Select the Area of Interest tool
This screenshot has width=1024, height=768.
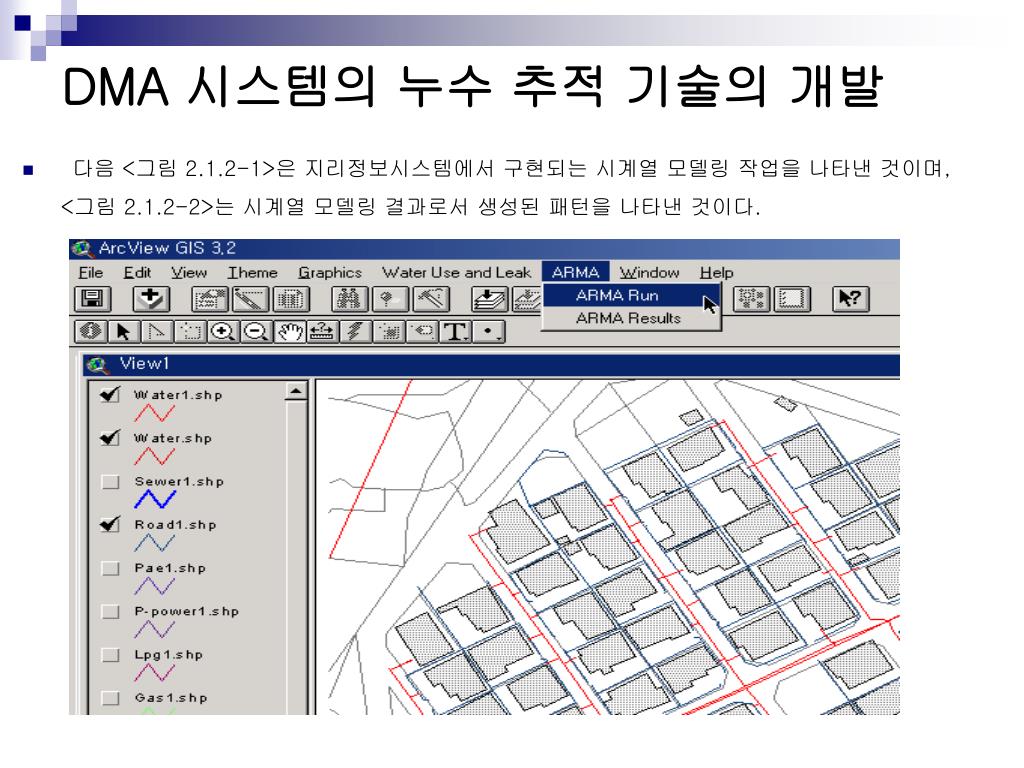(x=390, y=332)
